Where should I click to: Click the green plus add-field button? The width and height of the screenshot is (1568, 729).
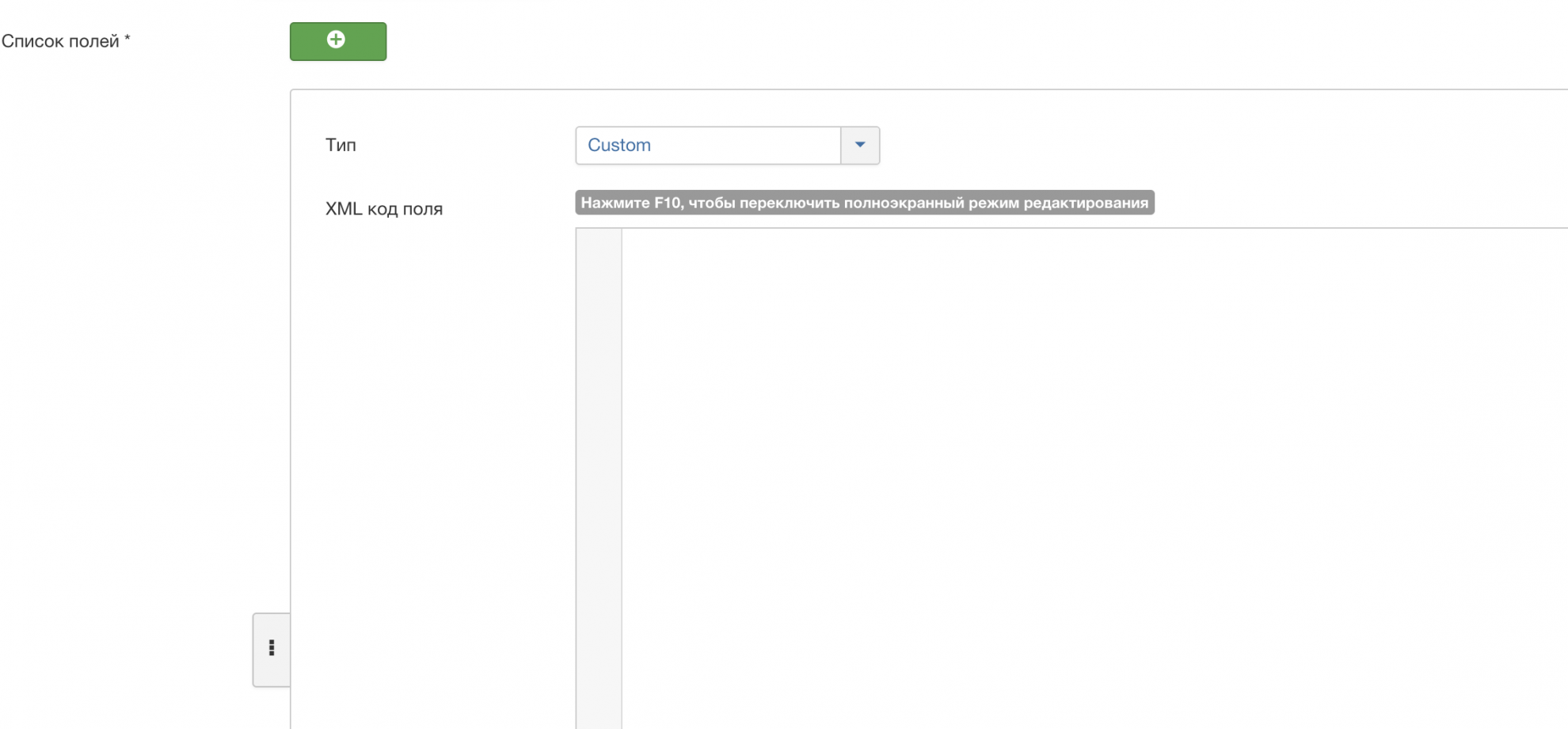[x=337, y=41]
